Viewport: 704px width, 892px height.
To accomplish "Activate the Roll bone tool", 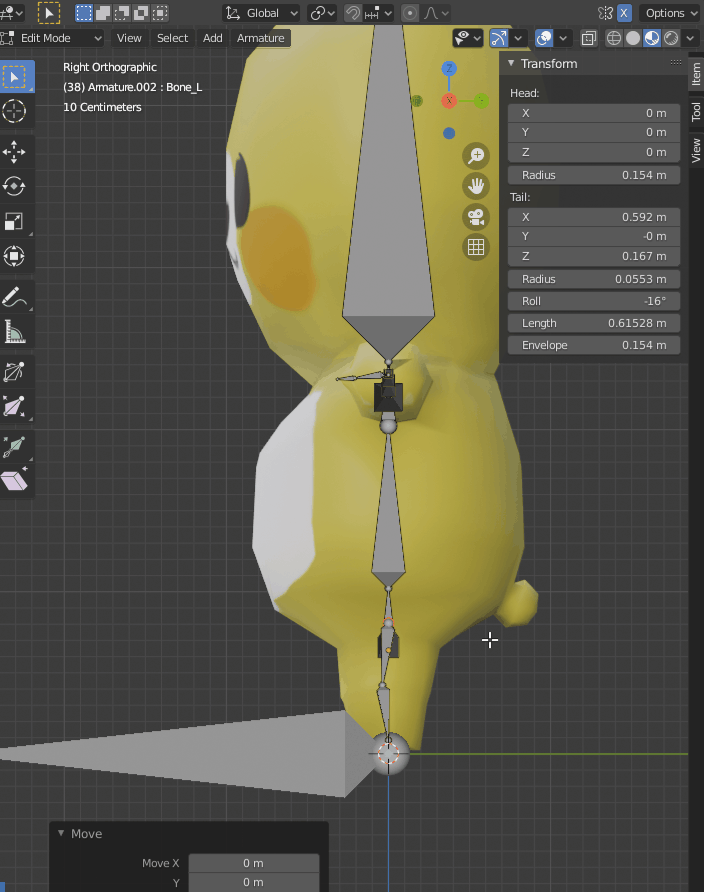I will click(14, 372).
